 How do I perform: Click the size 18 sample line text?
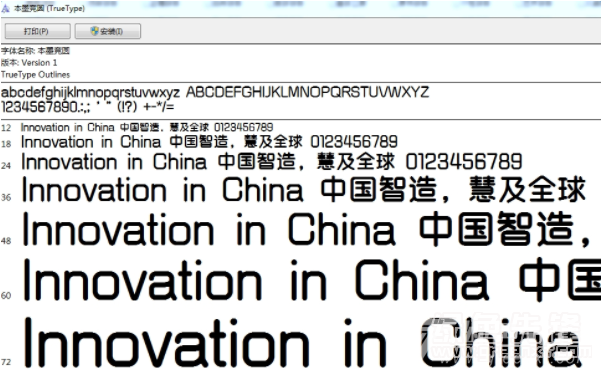pos(209,142)
